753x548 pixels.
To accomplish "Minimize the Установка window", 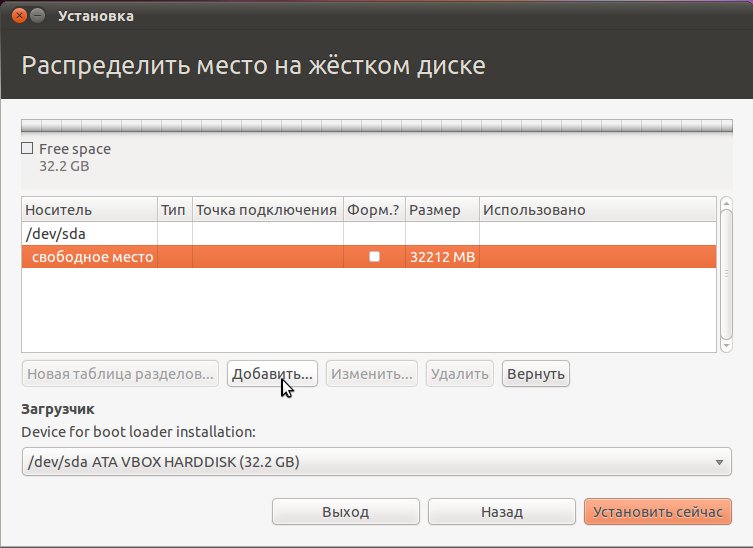I will tap(37, 16).
